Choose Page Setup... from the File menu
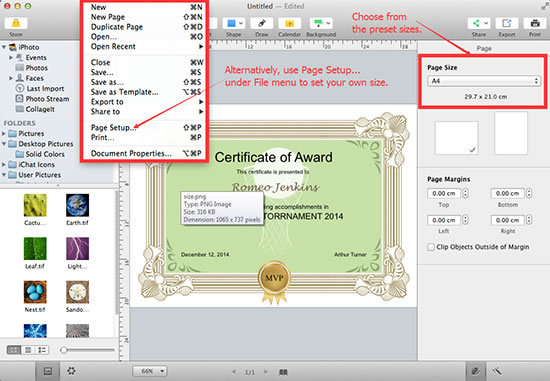 (145, 127)
